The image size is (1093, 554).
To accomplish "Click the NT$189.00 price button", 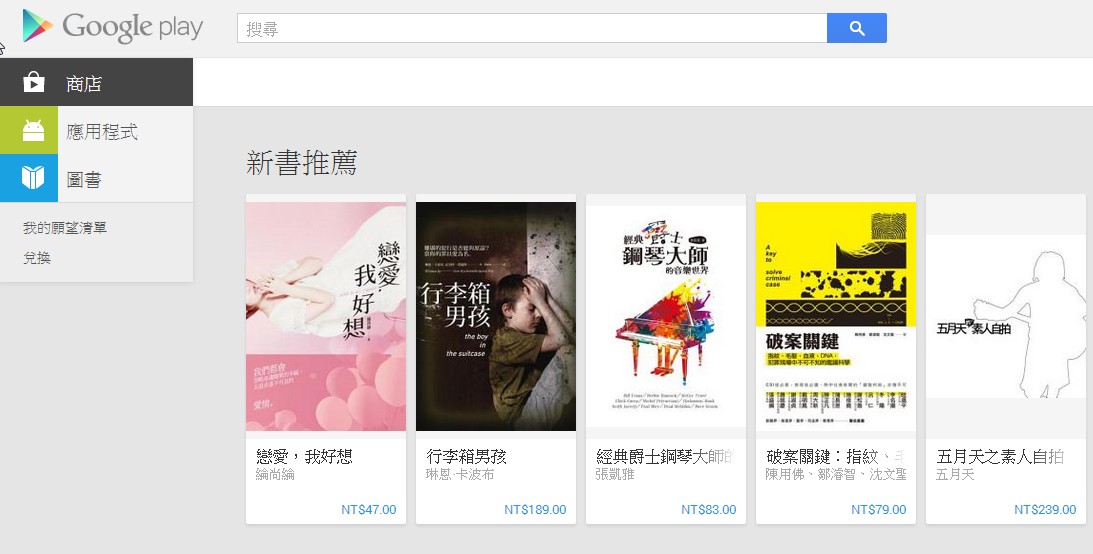I will tap(535, 510).
